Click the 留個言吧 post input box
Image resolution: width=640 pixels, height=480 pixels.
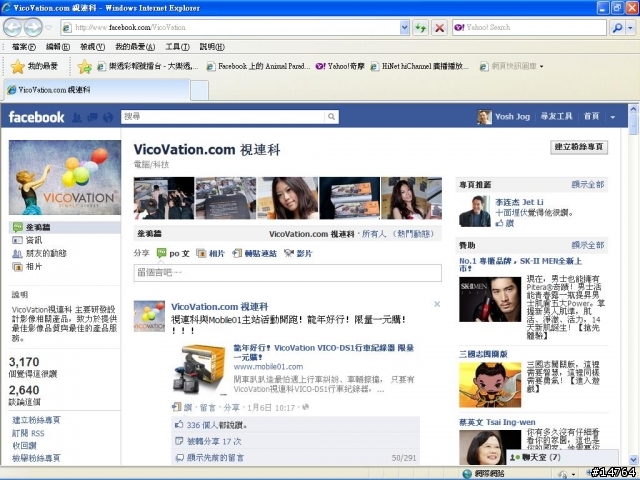(287, 273)
